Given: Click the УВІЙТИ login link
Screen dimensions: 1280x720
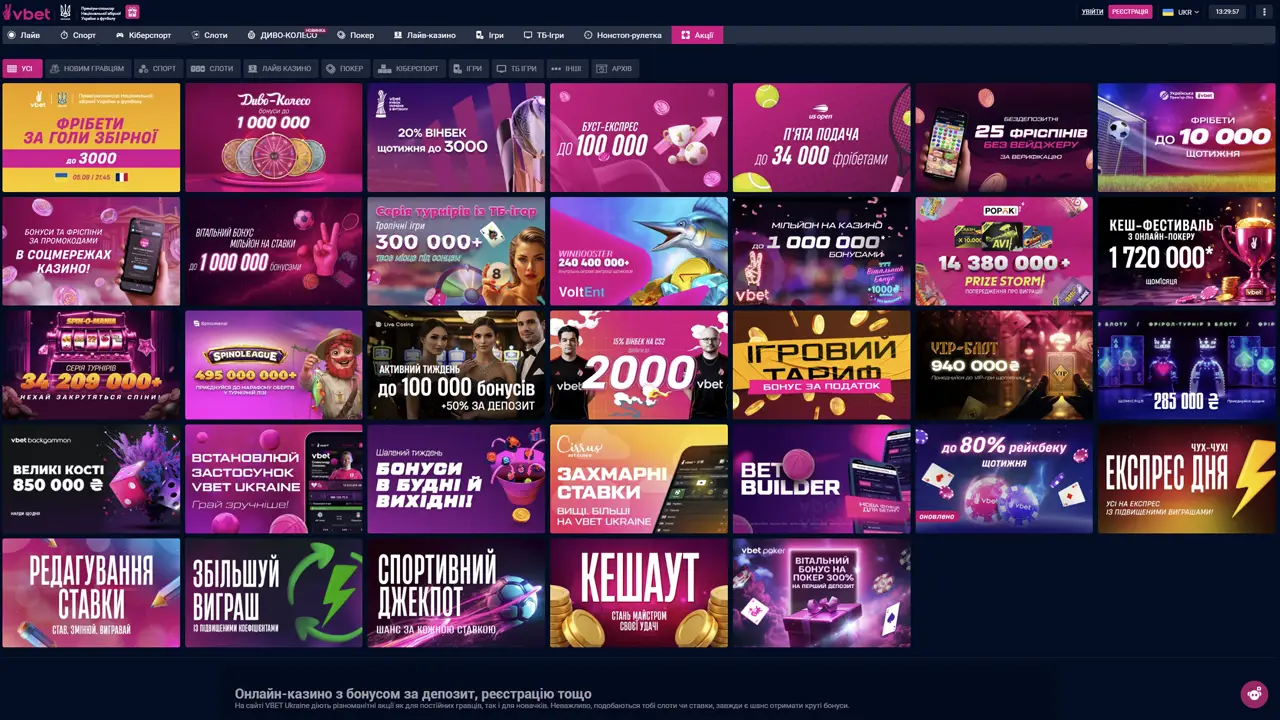Looking at the screenshot, I should [1092, 12].
